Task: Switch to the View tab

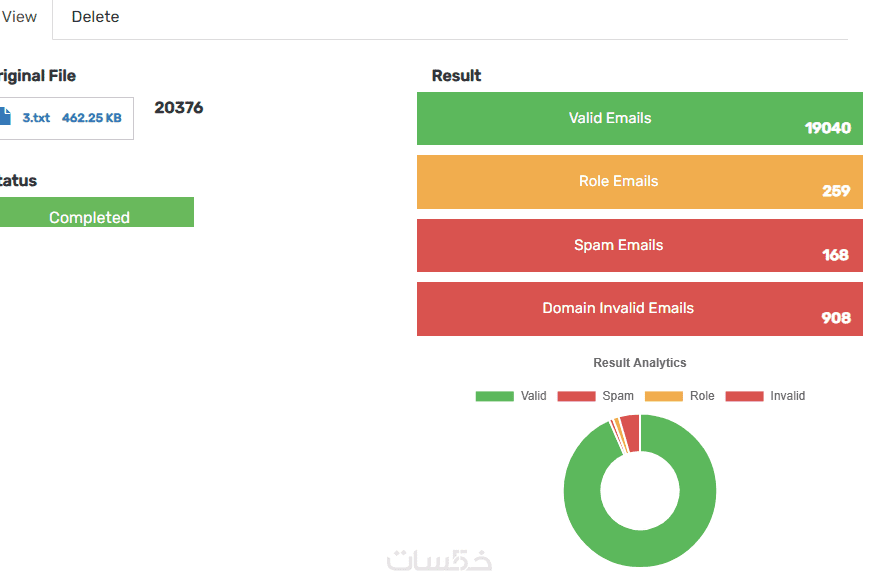Action: click(x=20, y=17)
